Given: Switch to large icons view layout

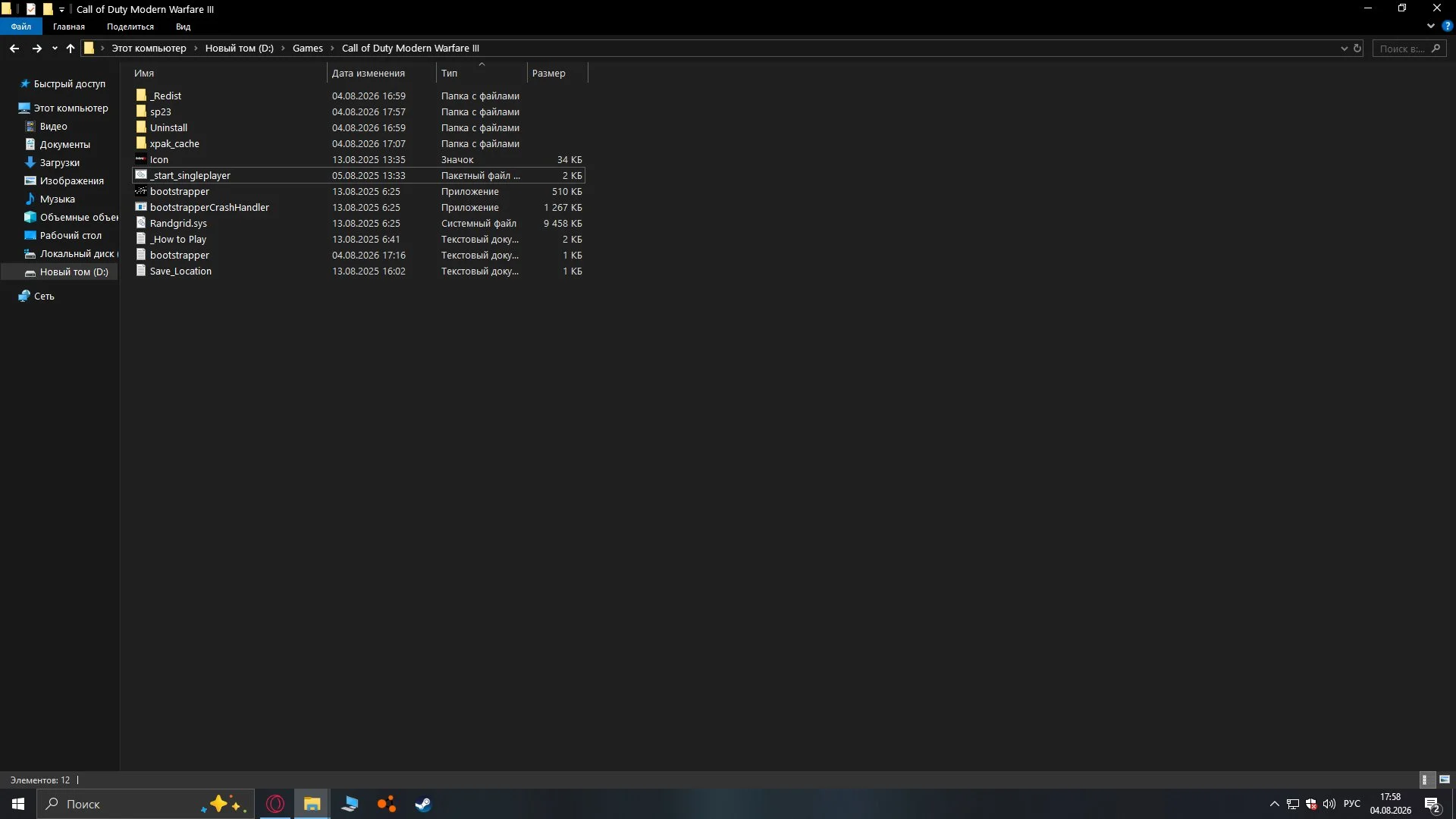Looking at the screenshot, I should pyautogui.click(x=1445, y=780).
